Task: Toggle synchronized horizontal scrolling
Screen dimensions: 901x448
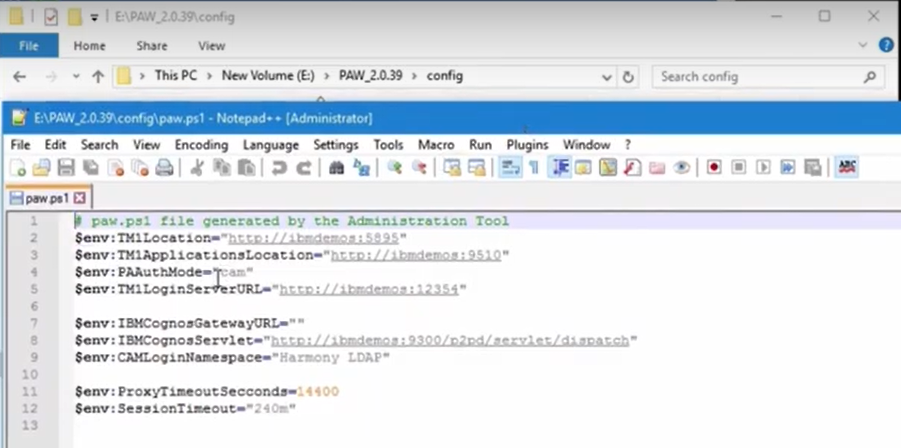Action: coord(476,168)
